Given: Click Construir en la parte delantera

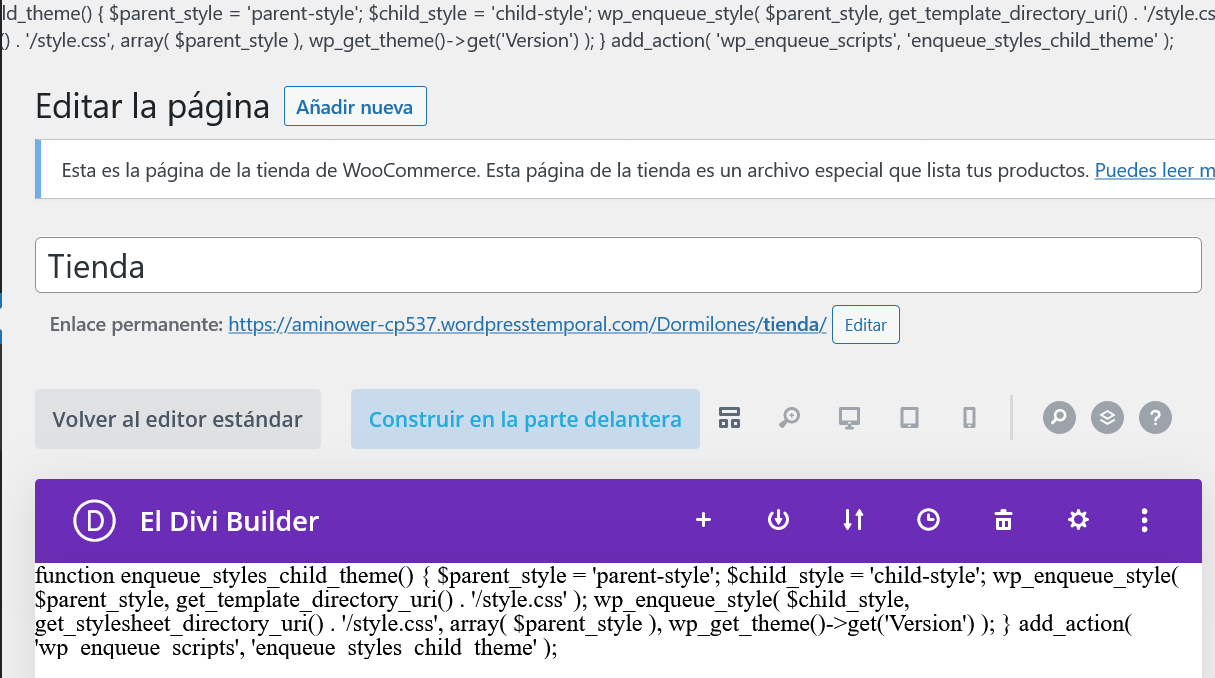Looking at the screenshot, I should (525, 419).
